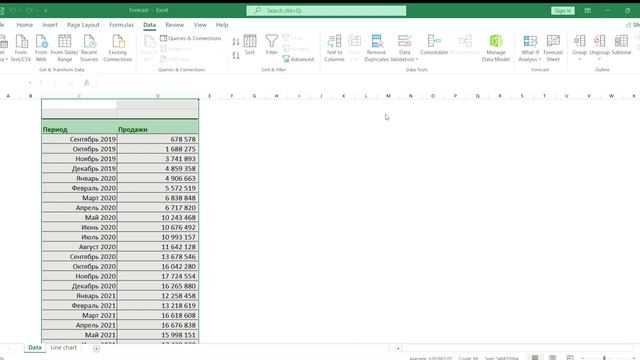Open the Insert ribbon tab
This screenshot has width=640, height=360.
pyautogui.click(x=50, y=25)
